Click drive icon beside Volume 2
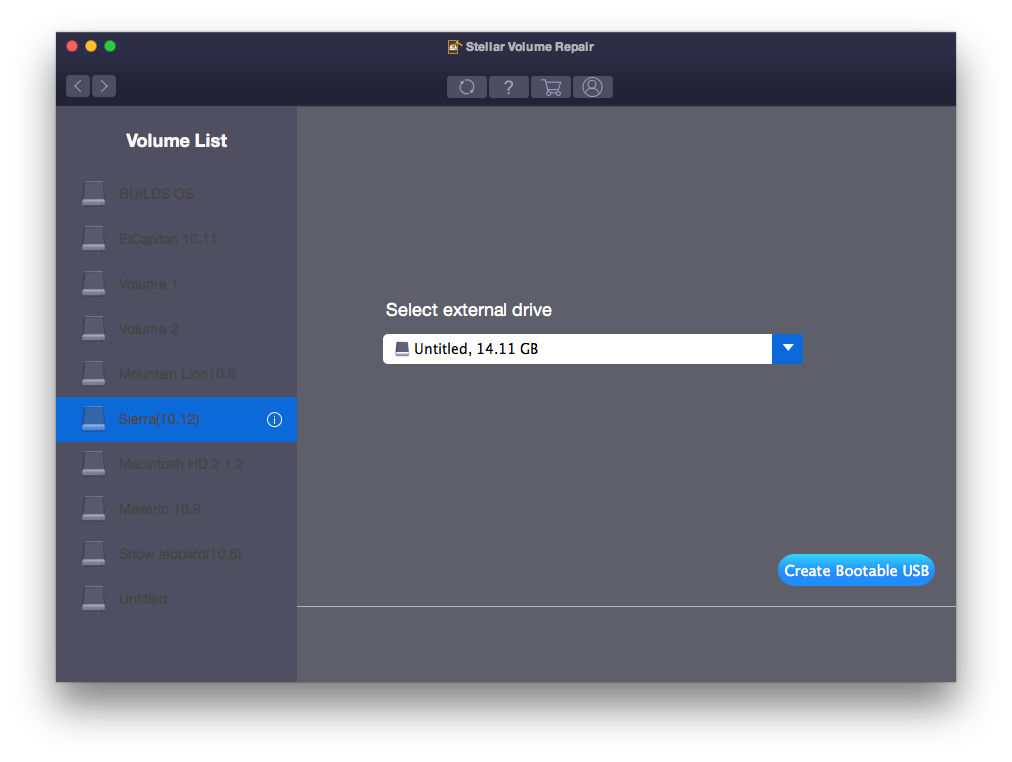Screen dimensions: 1012x762 pyautogui.click(x=94, y=328)
